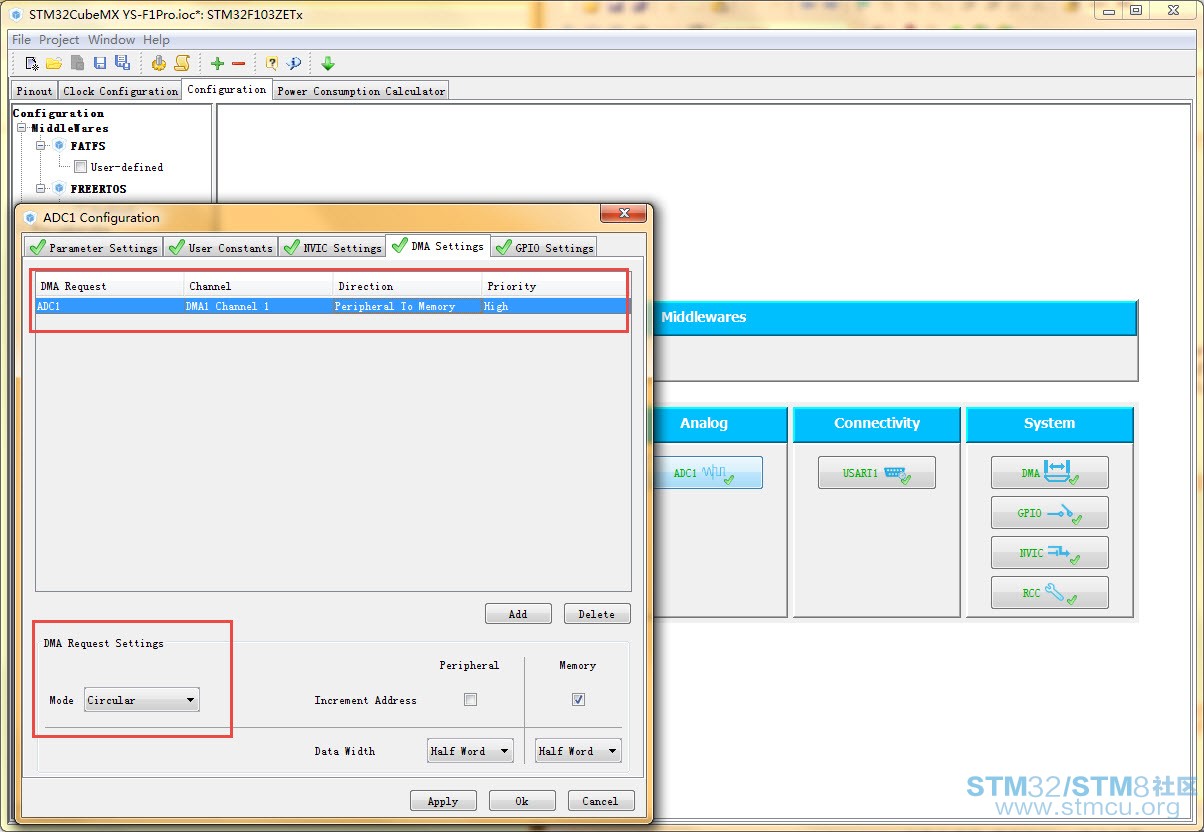
Task: Click the Priority column header
Action: click(x=556, y=286)
